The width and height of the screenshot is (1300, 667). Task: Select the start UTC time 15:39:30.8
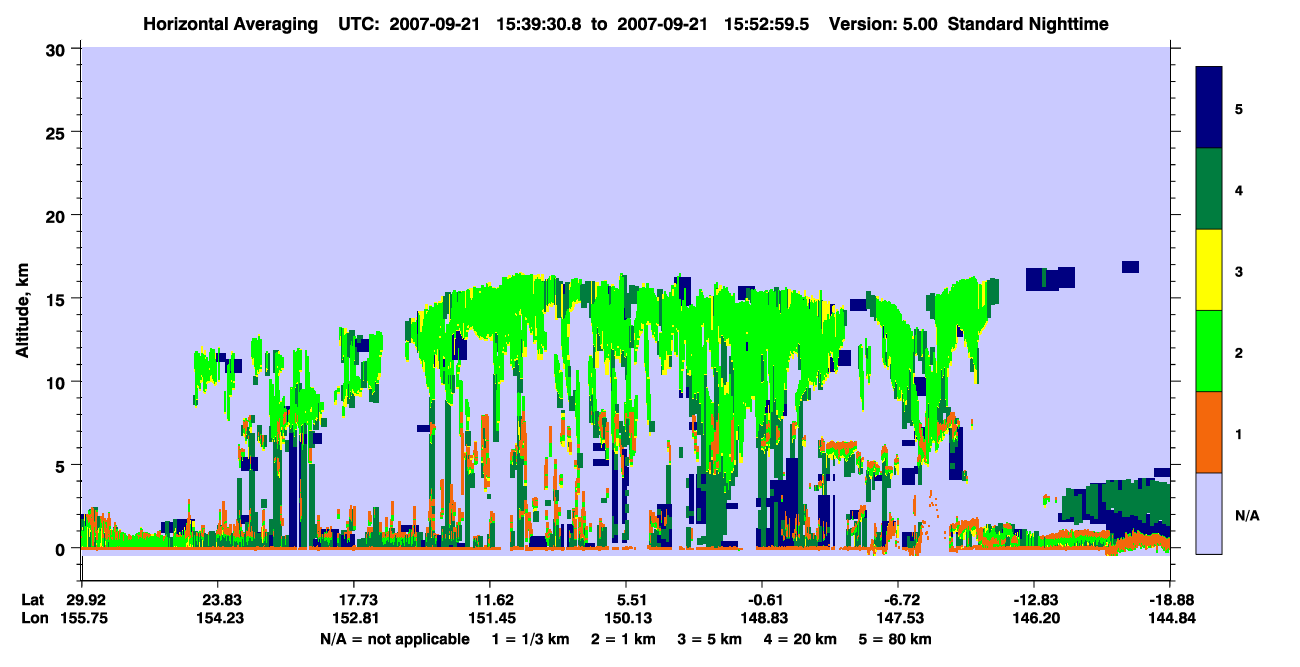547,23
